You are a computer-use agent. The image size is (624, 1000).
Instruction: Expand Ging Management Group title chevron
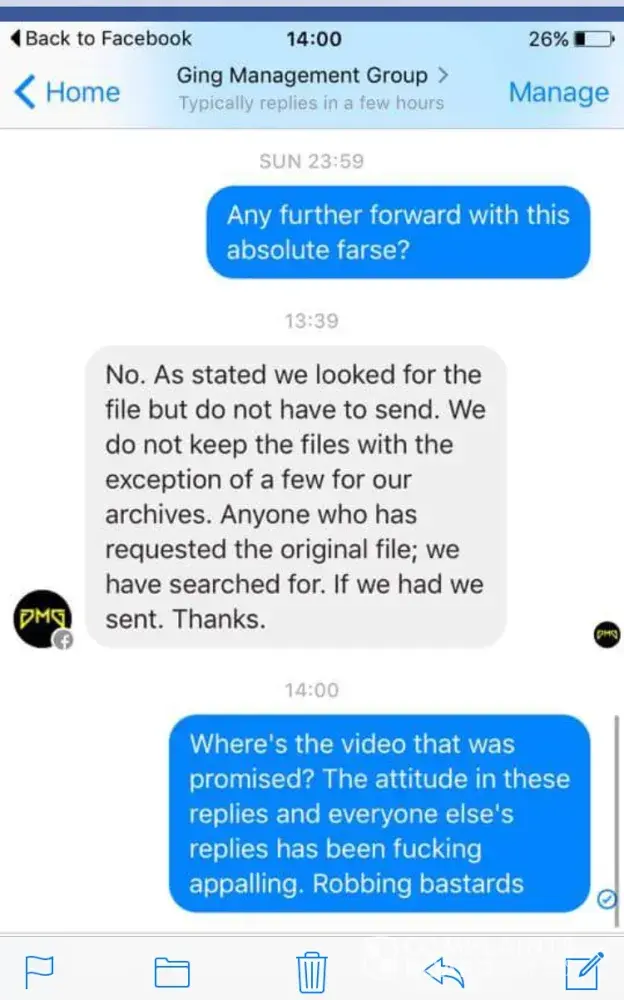point(443,75)
